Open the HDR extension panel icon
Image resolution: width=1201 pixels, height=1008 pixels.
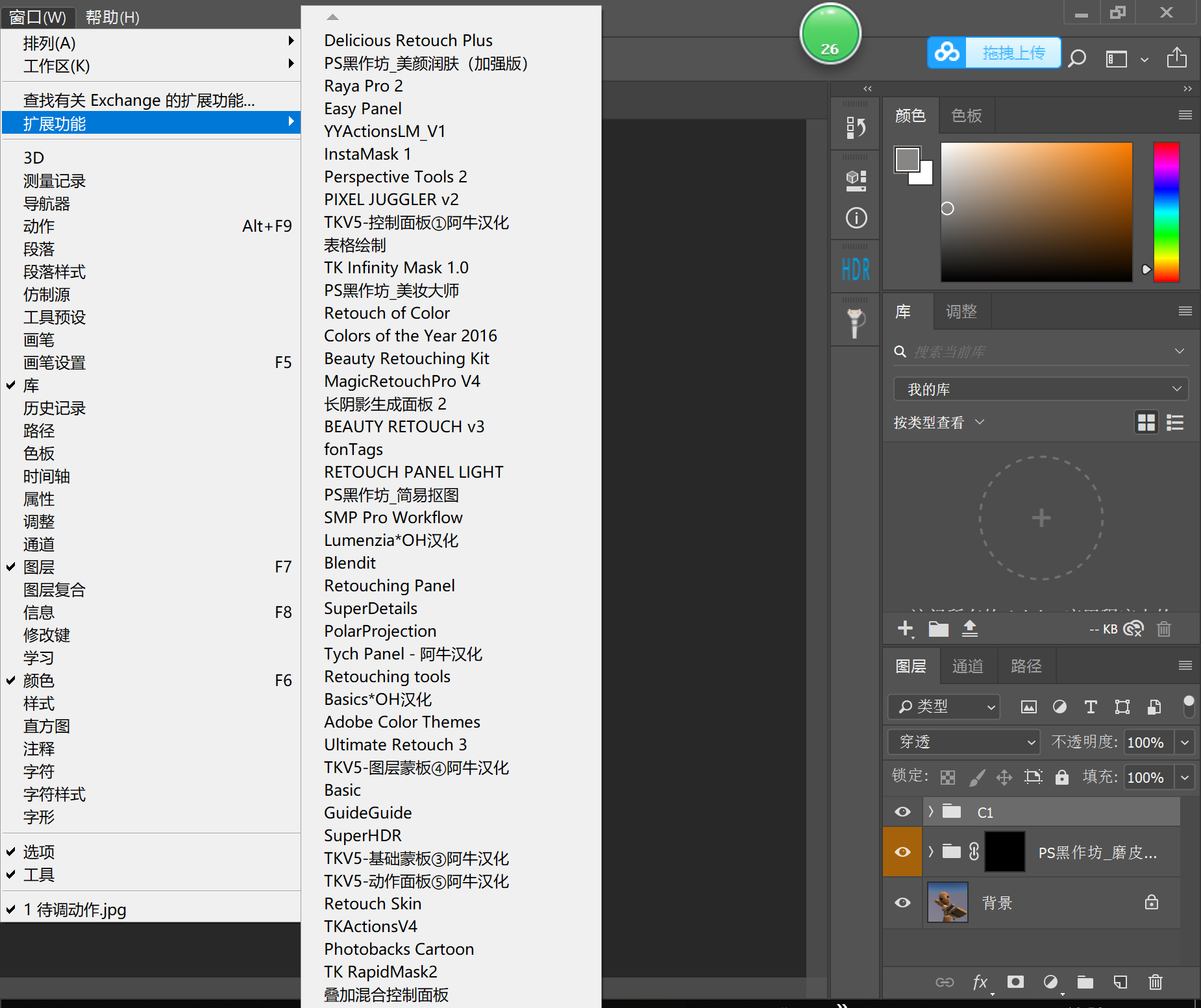pos(856,269)
